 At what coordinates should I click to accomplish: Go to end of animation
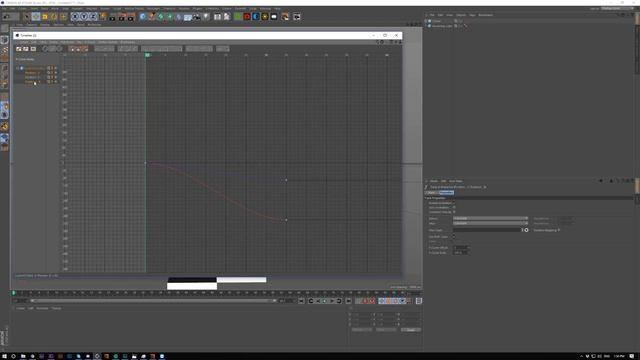click(x=348, y=301)
